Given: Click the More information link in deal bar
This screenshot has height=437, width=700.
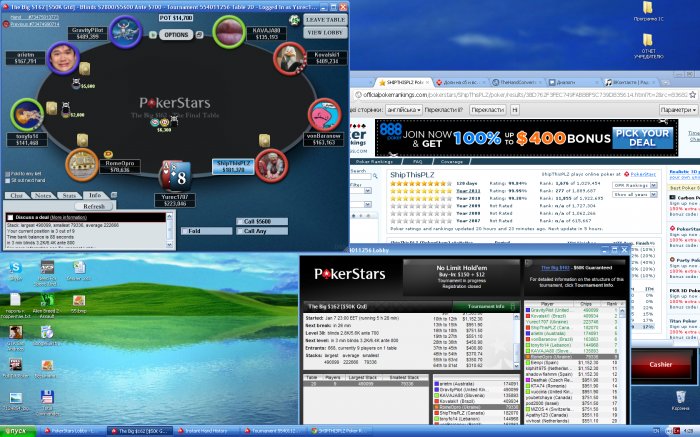Looking at the screenshot, I should coord(68,217).
